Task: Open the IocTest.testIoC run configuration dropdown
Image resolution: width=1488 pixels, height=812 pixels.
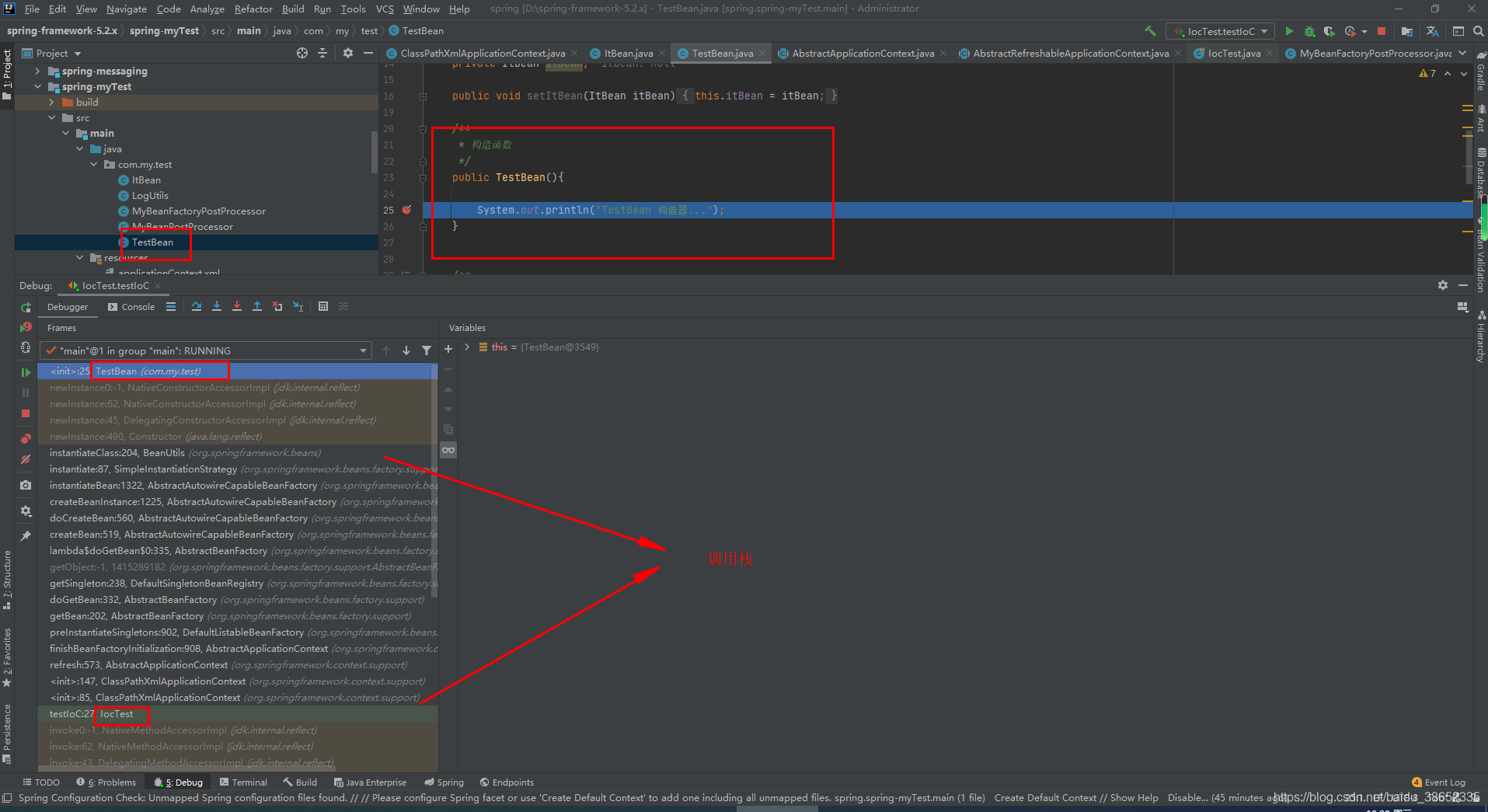Action: [1220, 31]
